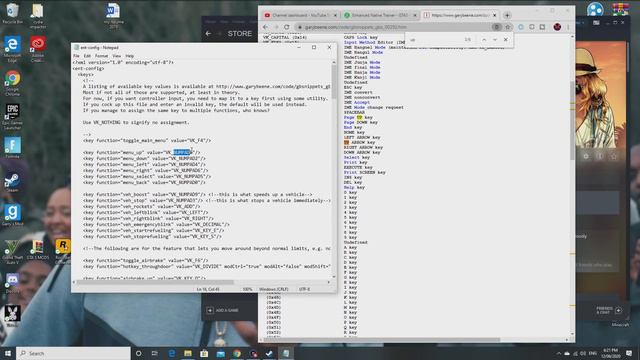
Task: Open the Steam desktop shortcut
Action: coord(12,182)
